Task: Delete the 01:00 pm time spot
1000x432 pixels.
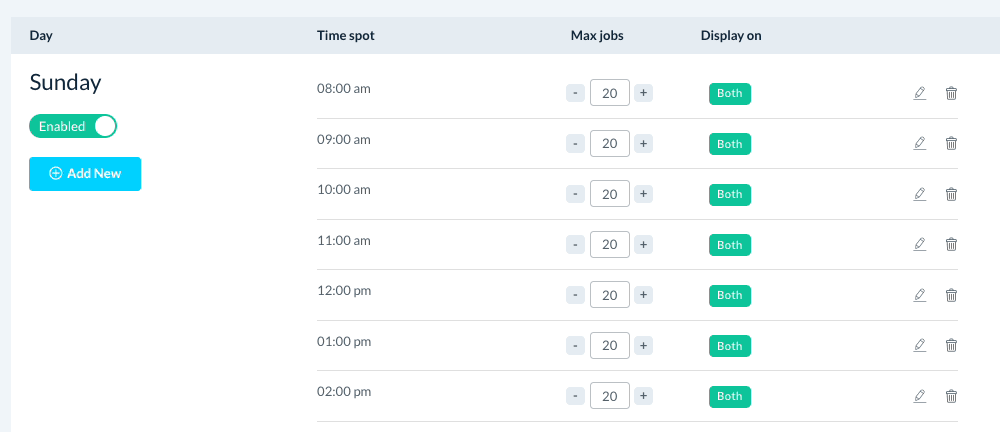Action: (x=951, y=345)
